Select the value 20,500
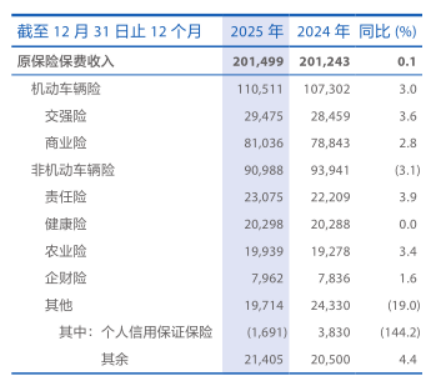This screenshot has width=432, height=387. 330,360
